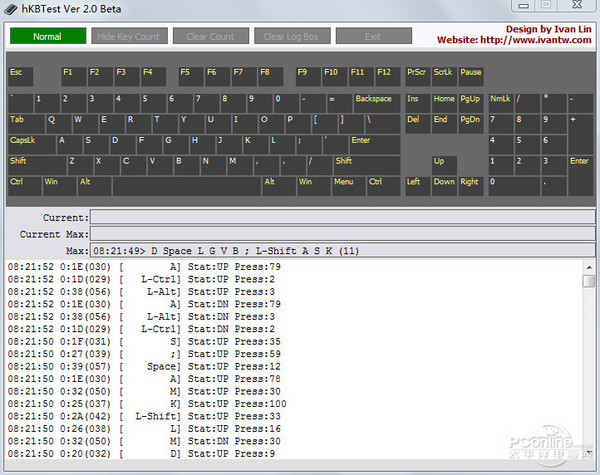Click the numpad plus key tile

coord(581,134)
